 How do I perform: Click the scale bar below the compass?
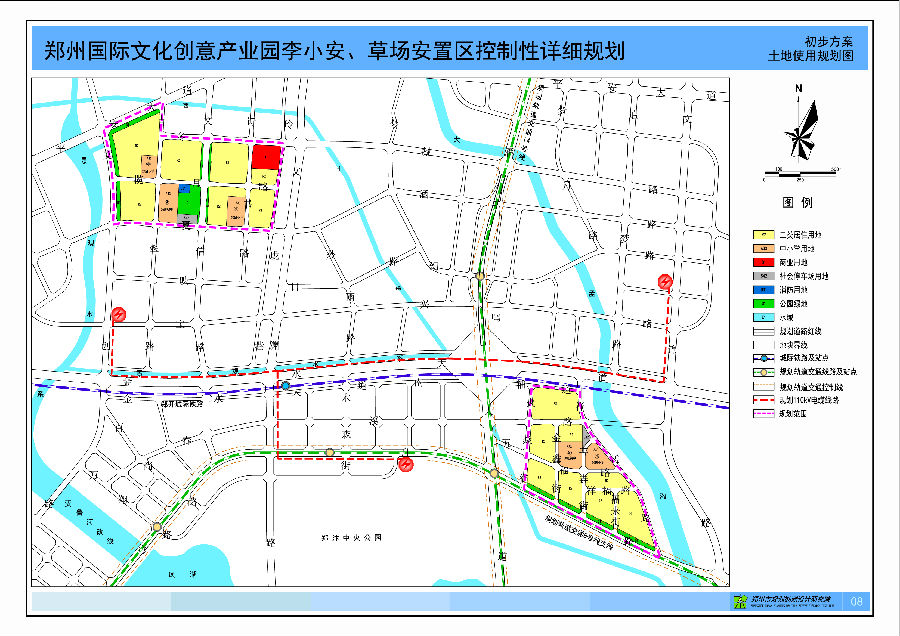tap(800, 172)
